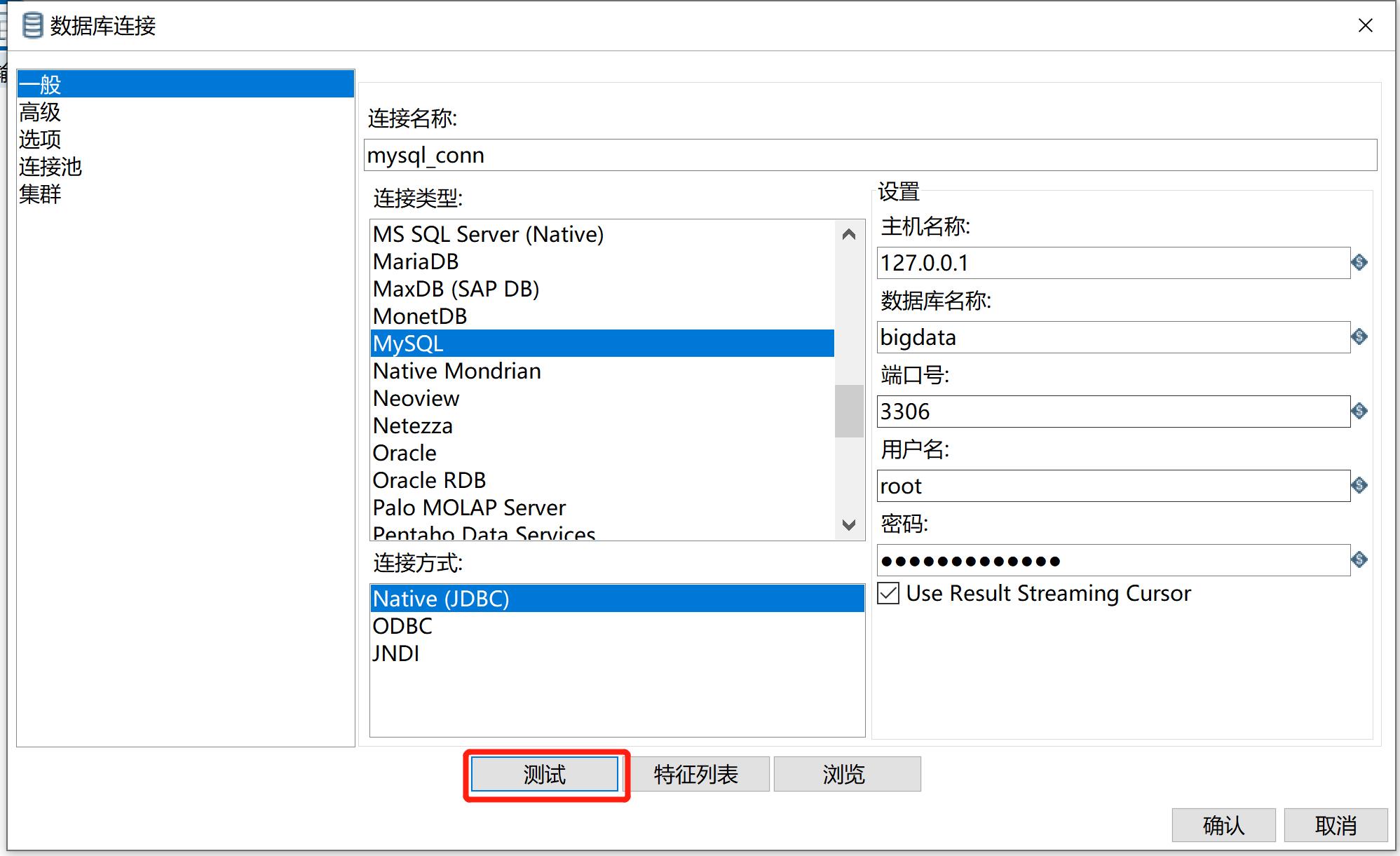Click the database icon in title bar
1400x856 pixels.
[32, 25]
